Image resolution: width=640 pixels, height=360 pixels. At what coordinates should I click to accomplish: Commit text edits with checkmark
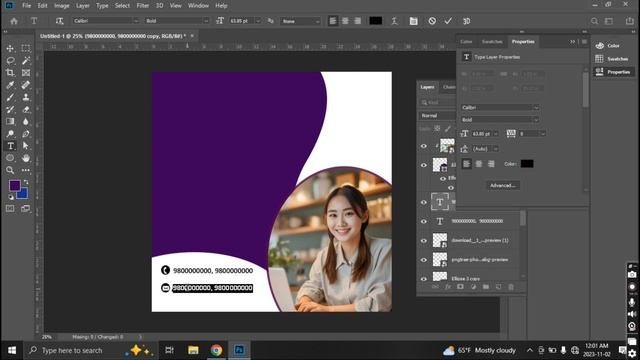coord(448,21)
